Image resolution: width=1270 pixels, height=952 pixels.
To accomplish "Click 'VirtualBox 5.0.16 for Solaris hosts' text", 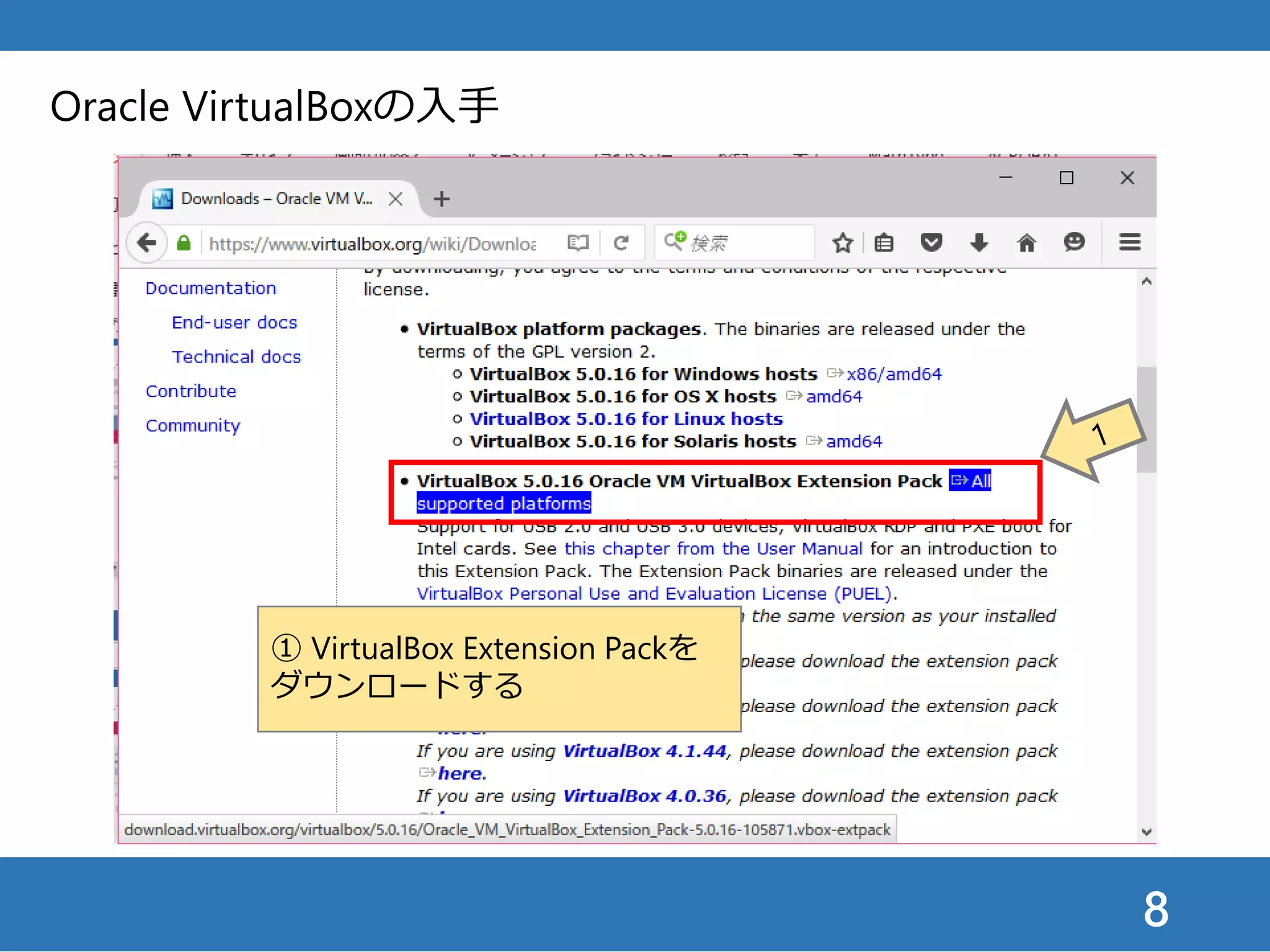I will click(633, 441).
